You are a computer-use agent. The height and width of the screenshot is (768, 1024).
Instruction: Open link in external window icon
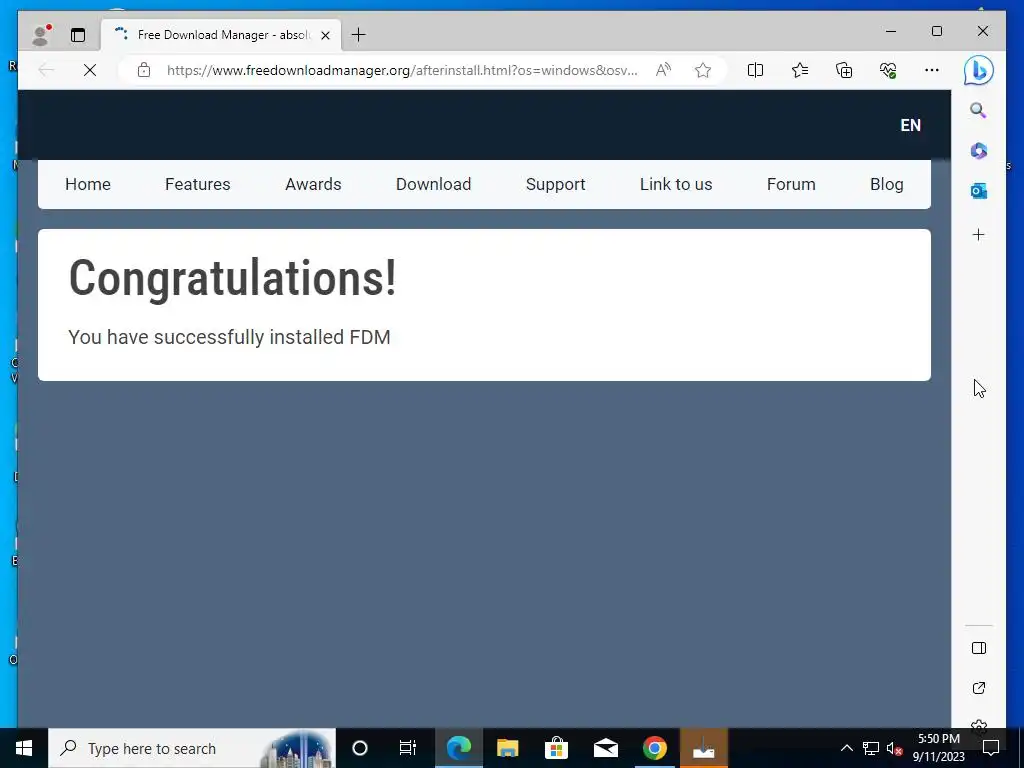[x=978, y=688]
